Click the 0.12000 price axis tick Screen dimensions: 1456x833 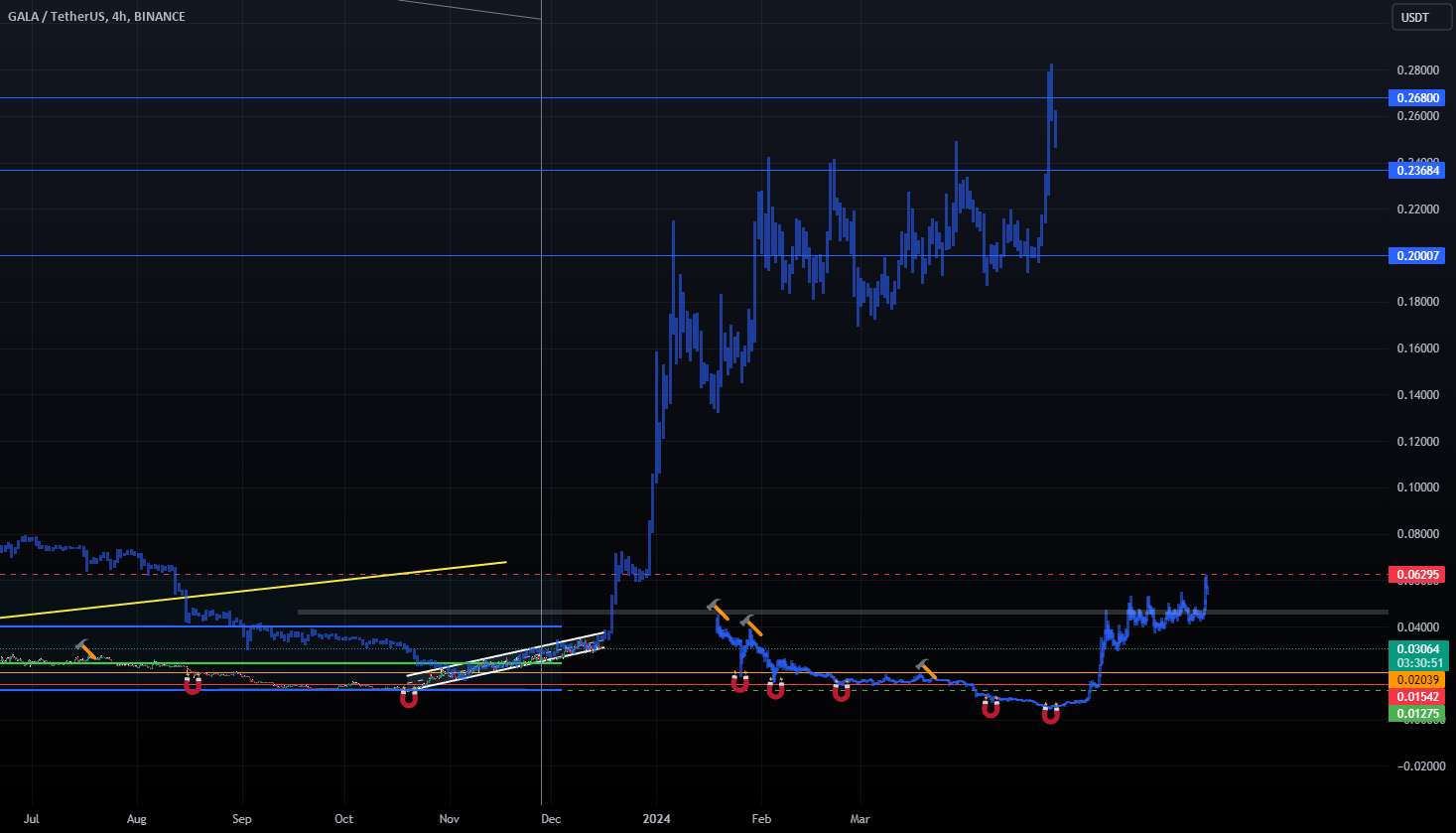pos(1417,442)
